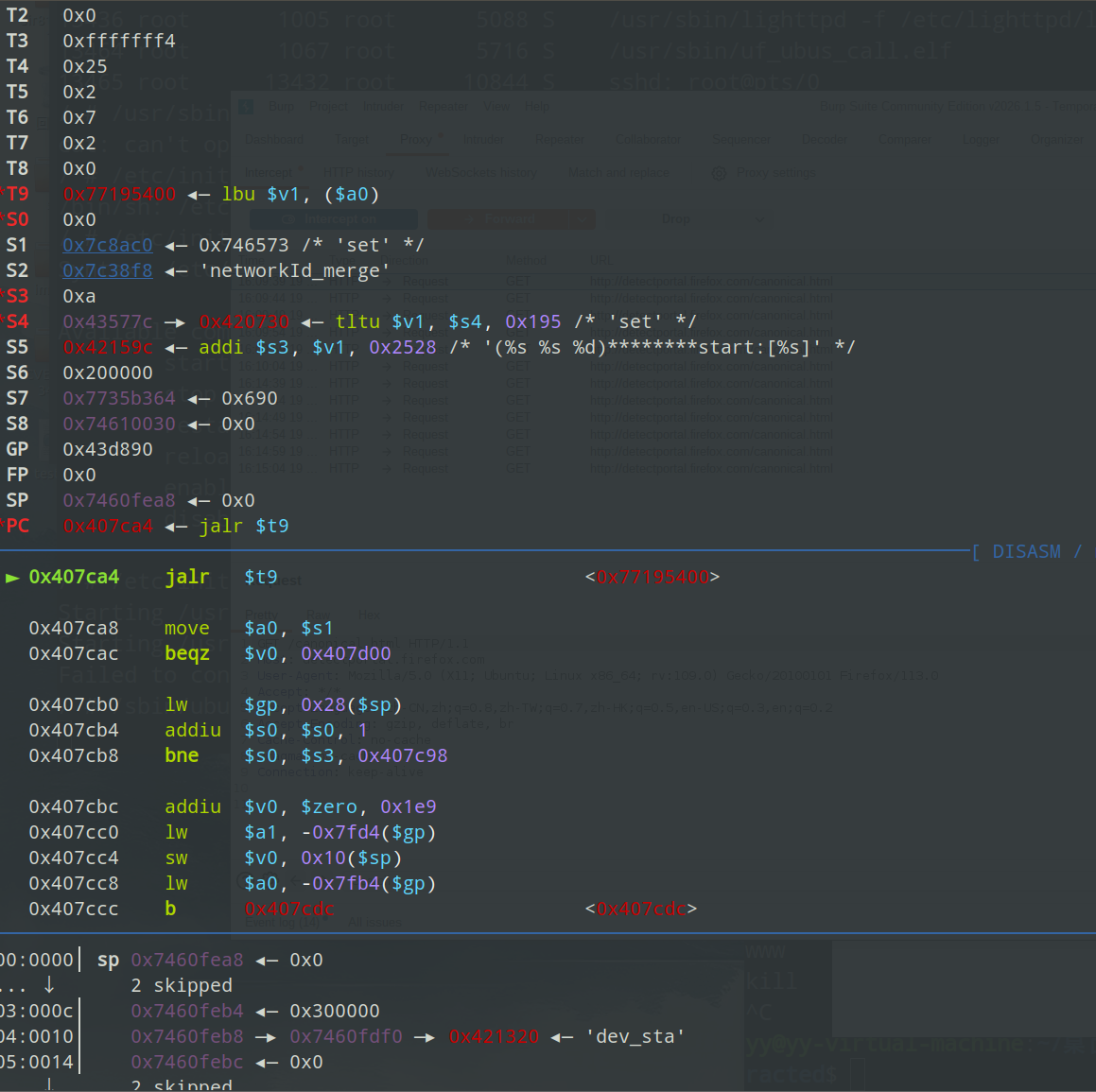This screenshot has height=1092, width=1096.
Task: Open the HTTP history sub-tab
Action: pyautogui.click(x=357, y=173)
